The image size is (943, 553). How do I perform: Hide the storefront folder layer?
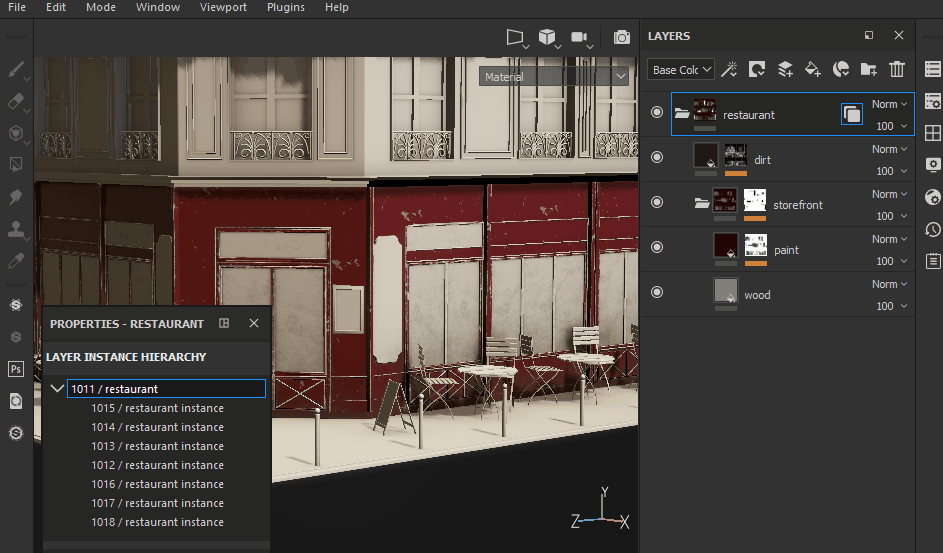click(x=657, y=202)
